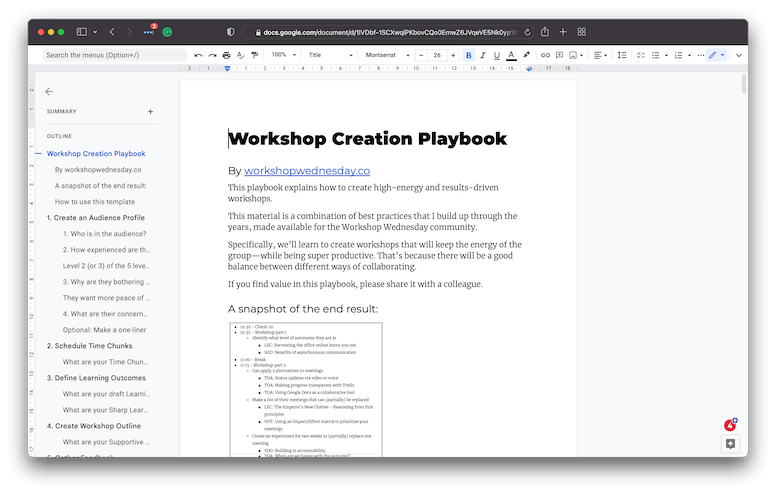Open the zoom 100% dropdown
This screenshot has width=776, height=494.
click(x=283, y=55)
